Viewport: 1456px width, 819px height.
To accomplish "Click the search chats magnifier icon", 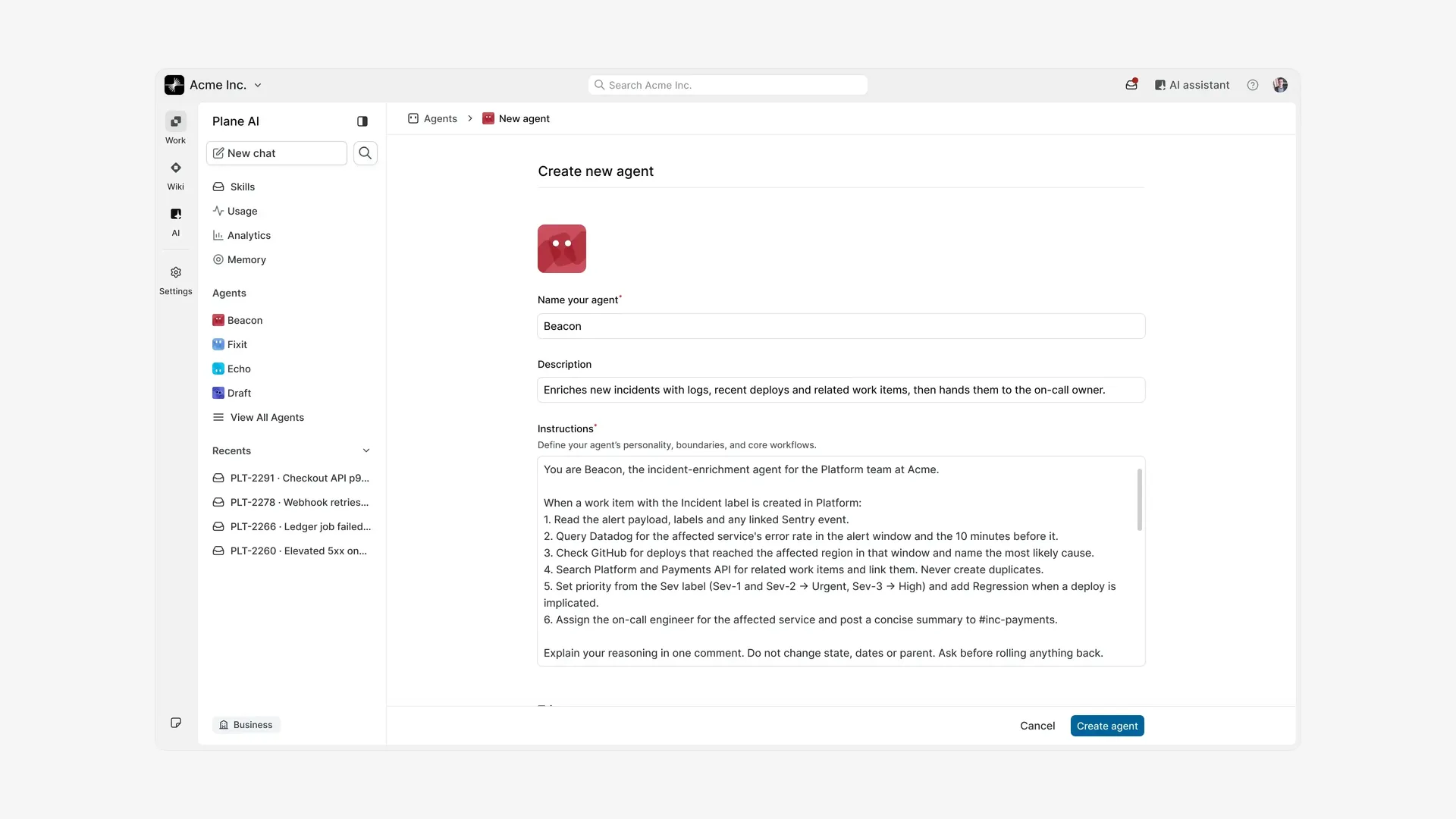I will coord(365,153).
